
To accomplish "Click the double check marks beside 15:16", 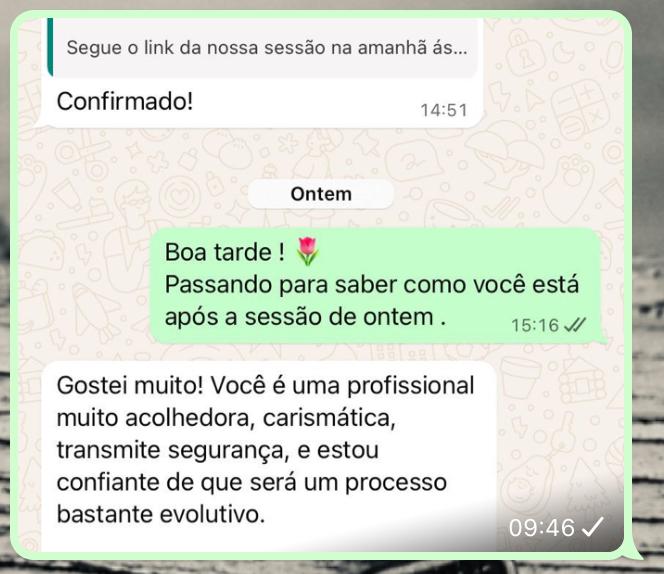I will pyautogui.click(x=575, y=325).
